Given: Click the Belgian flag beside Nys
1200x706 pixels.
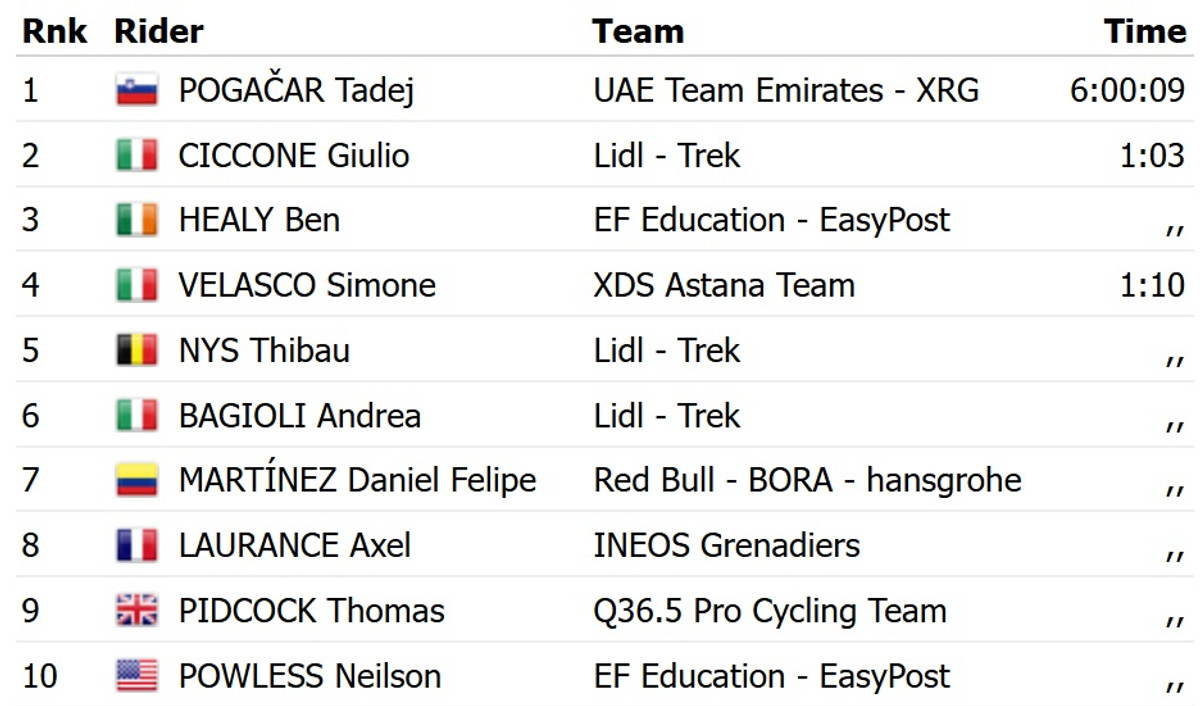Looking at the screenshot, I should coord(136,351).
